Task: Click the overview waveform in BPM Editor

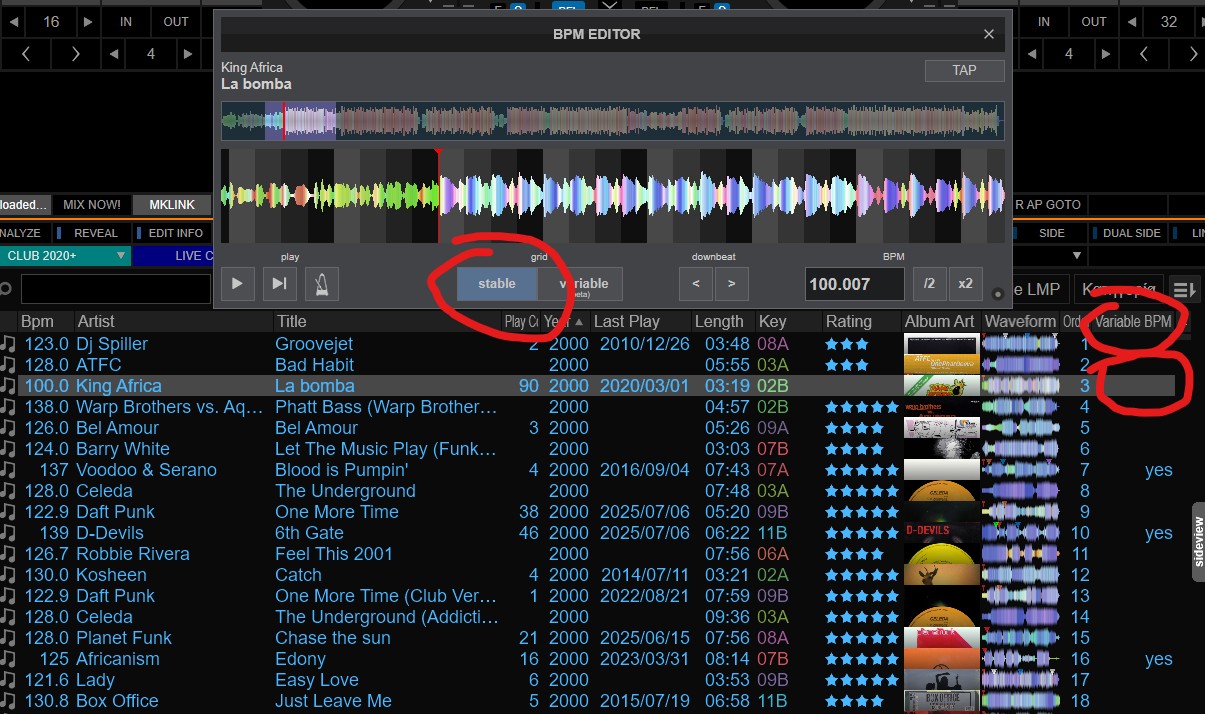Action: pyautogui.click(x=612, y=121)
